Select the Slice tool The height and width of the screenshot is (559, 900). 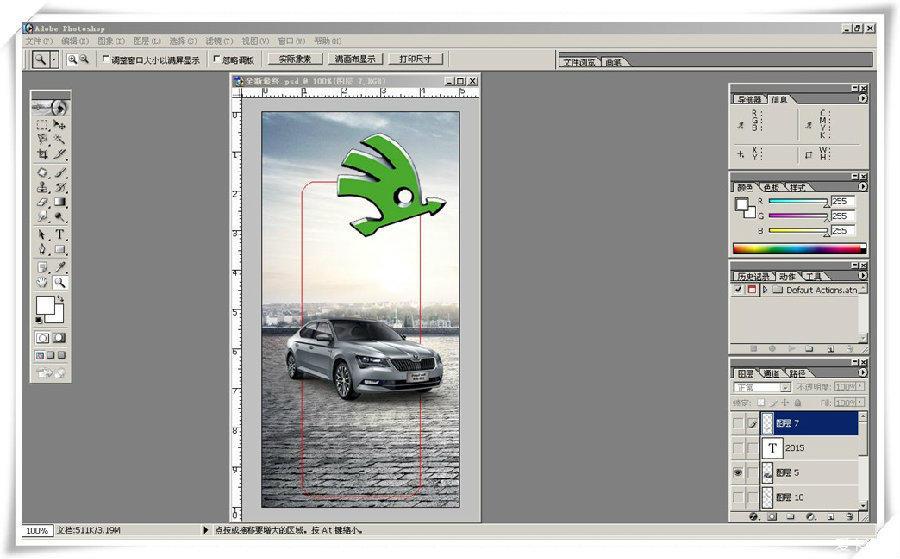pyautogui.click(x=59, y=153)
